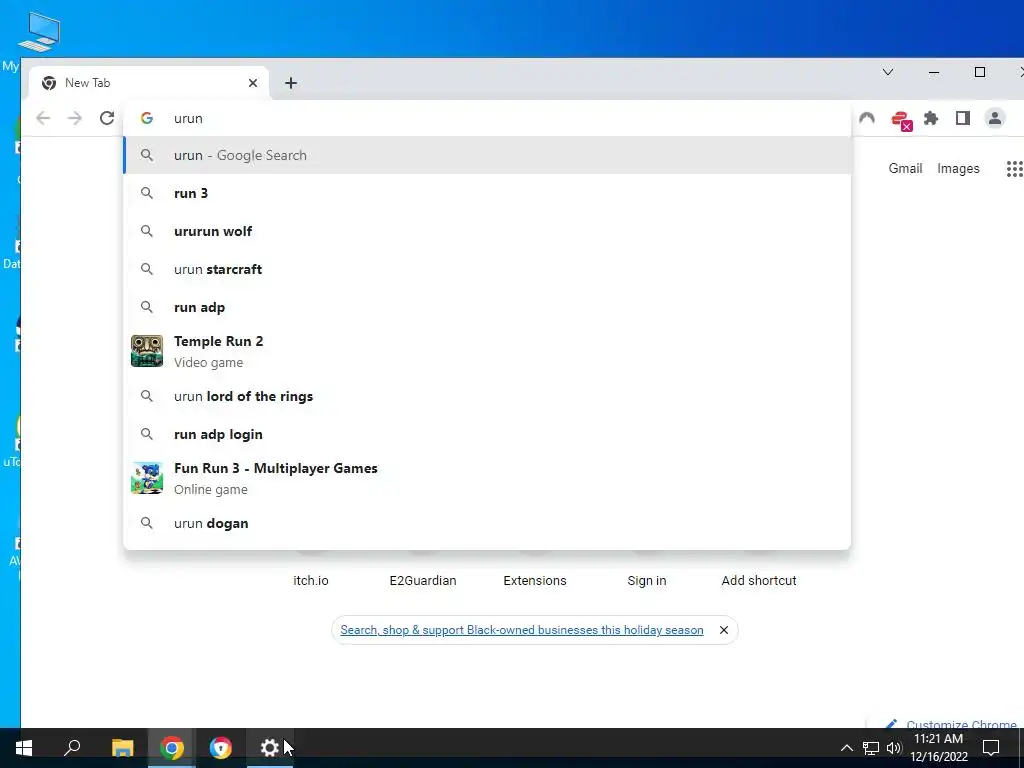Click the network tray icon

click(x=871, y=748)
